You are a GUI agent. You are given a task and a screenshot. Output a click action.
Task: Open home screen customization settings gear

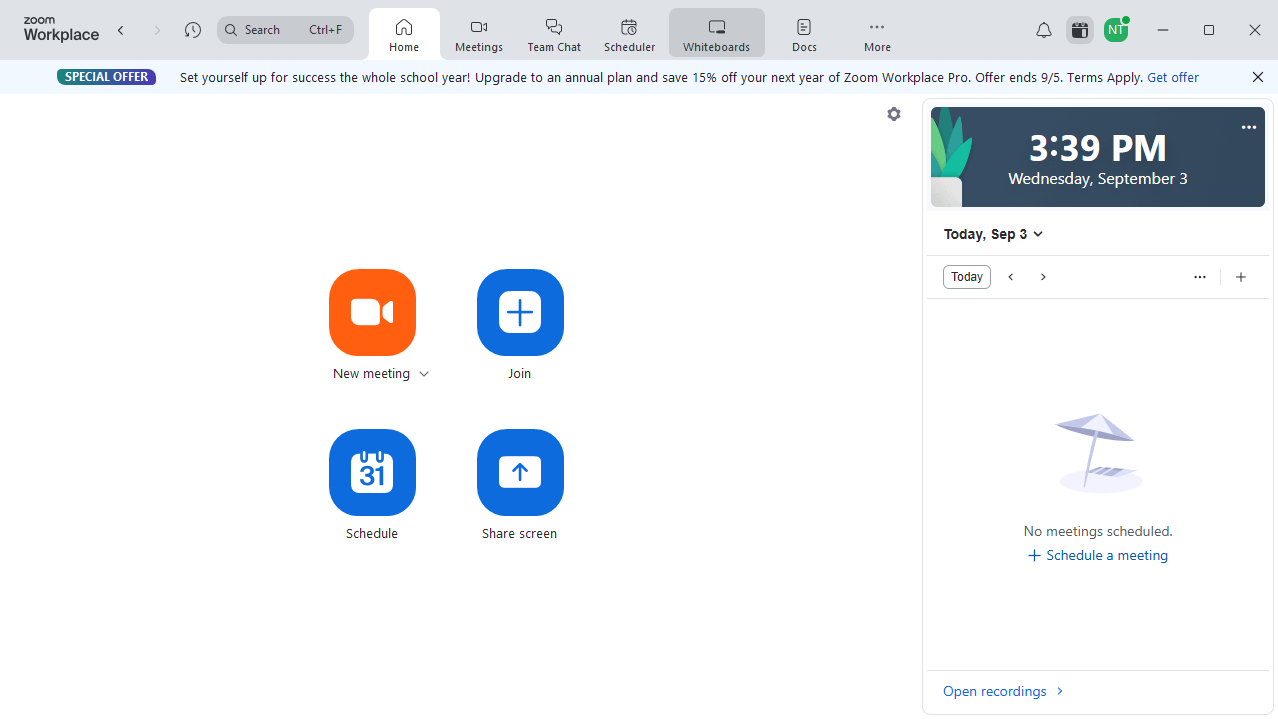coord(893,113)
